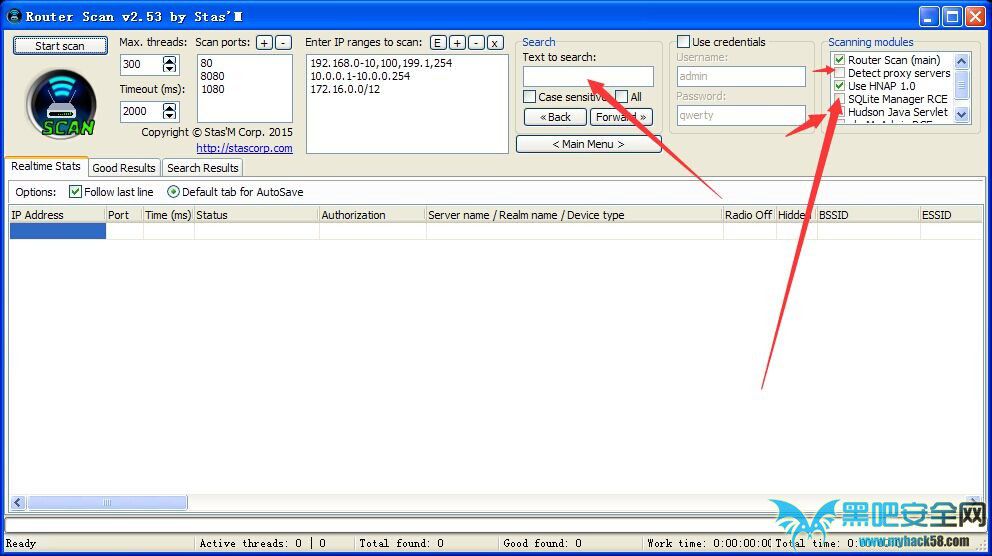Select Default tab for AutoSave radio

(x=173, y=192)
